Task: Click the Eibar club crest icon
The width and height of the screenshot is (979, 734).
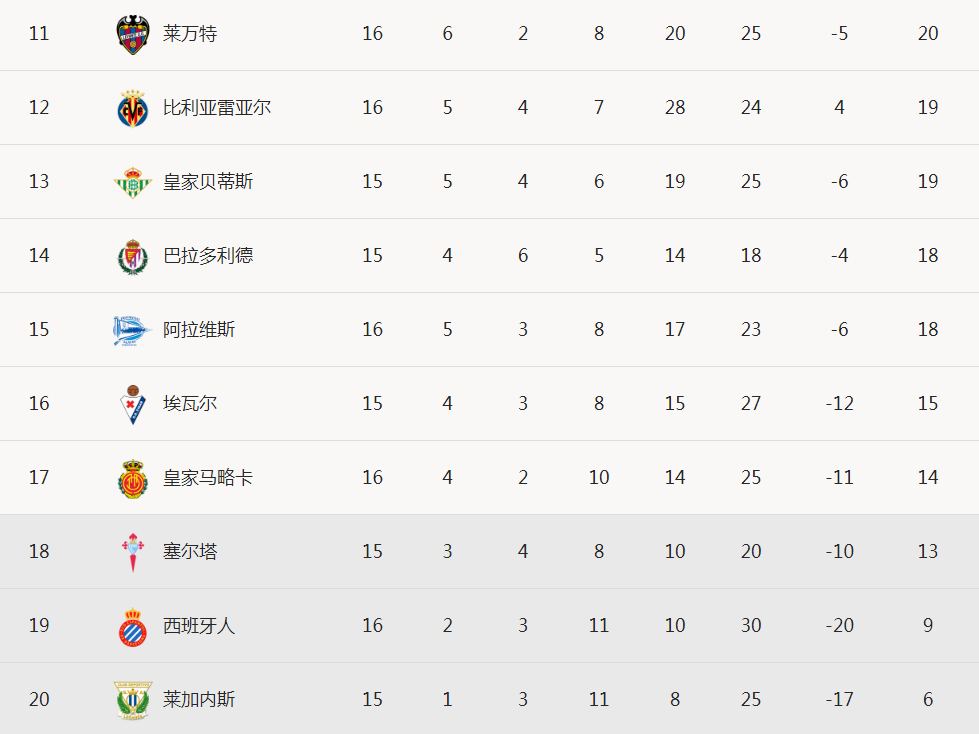Action: pyautogui.click(x=132, y=404)
